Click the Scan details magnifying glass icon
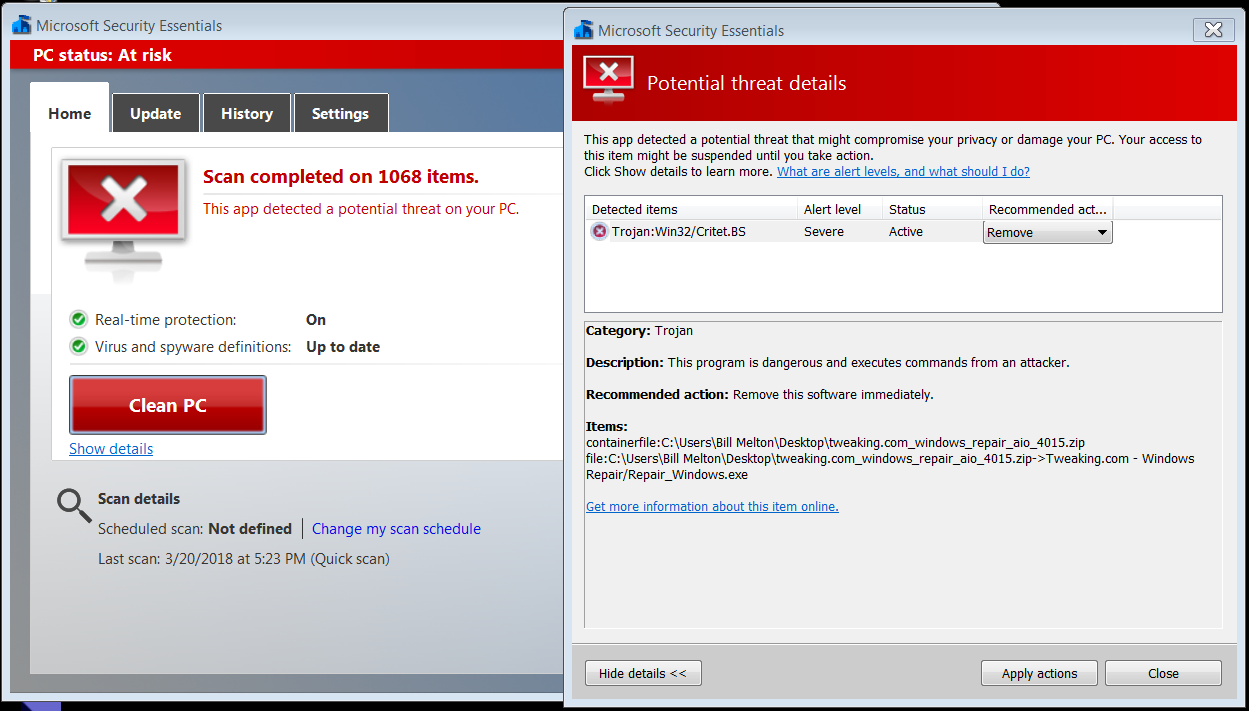 coord(74,506)
